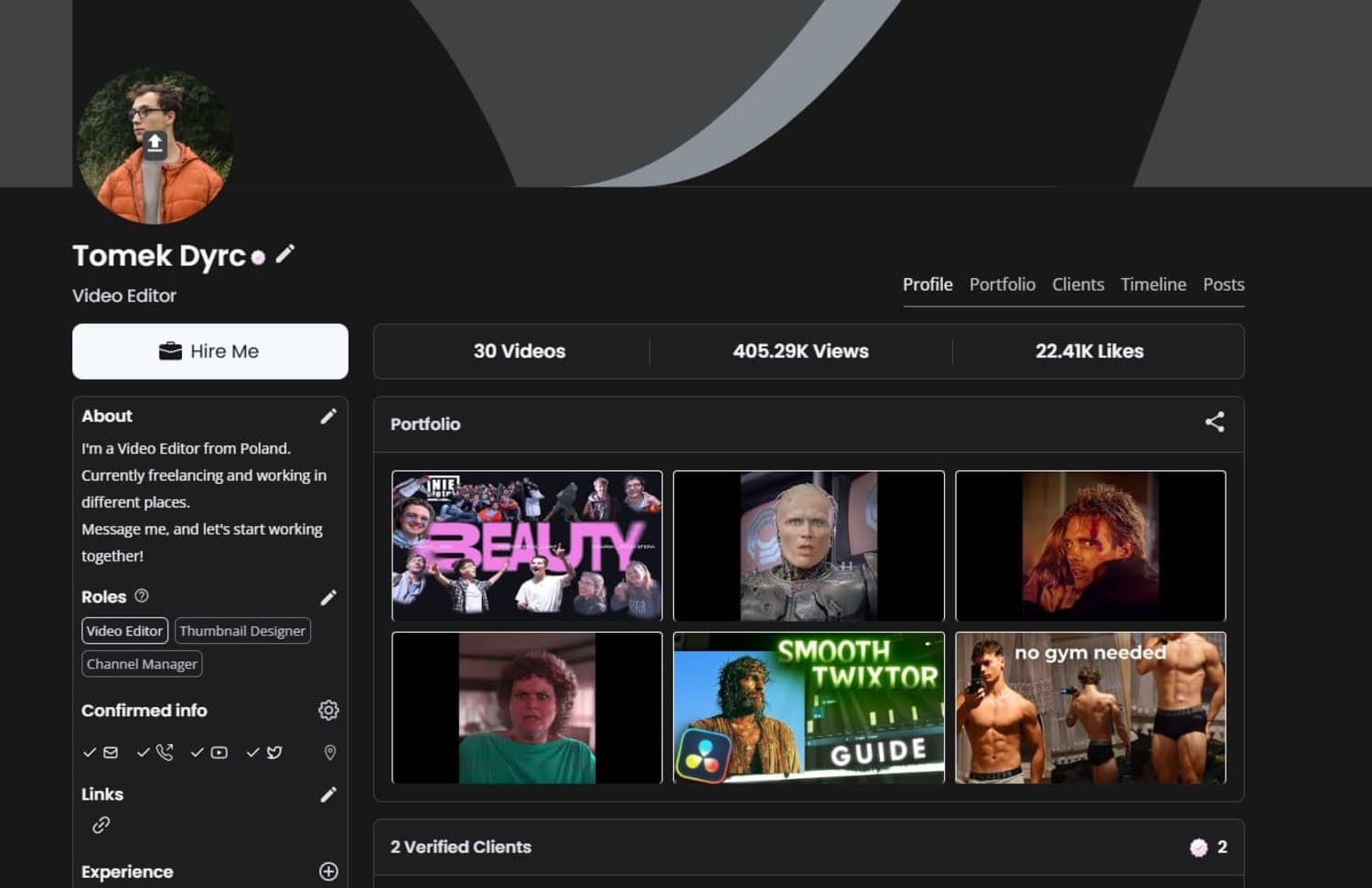Edit the name Tomek Dyrc pencil icon
This screenshot has width=1372, height=888.
pyautogui.click(x=285, y=253)
